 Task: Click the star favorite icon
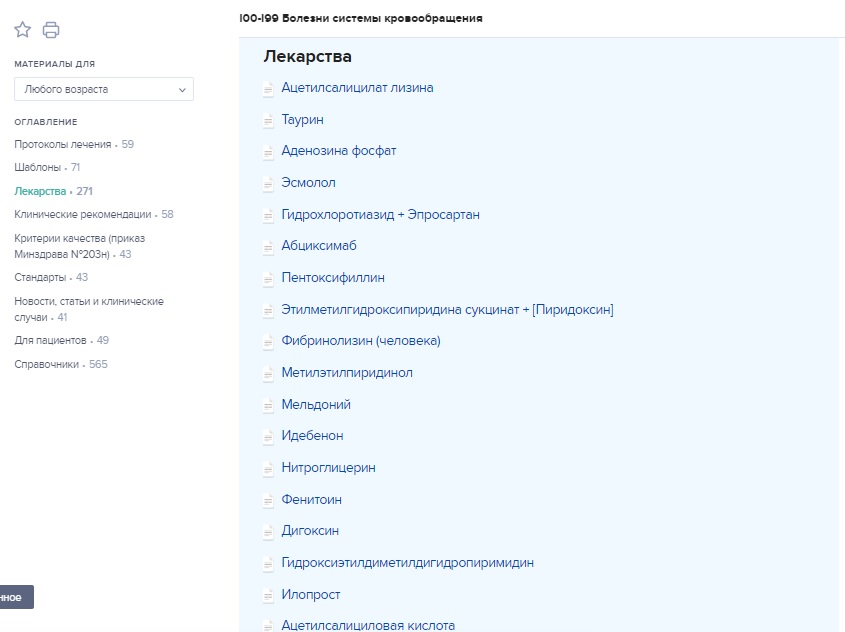[x=23, y=30]
